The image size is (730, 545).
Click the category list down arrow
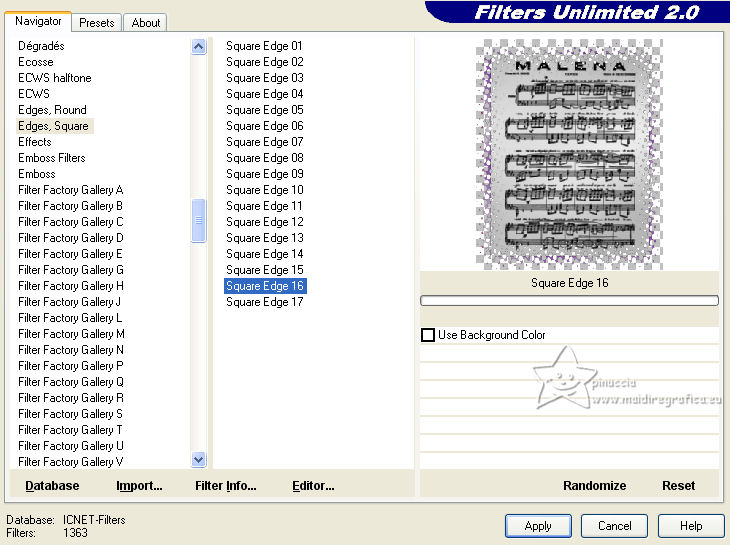pyautogui.click(x=198, y=459)
